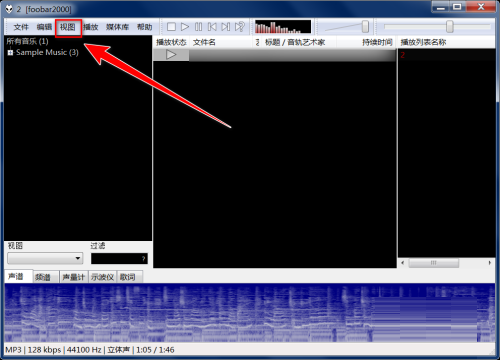Click right arrow of playlist list scrollbar
The height and width of the screenshot is (360, 500).
point(490,263)
